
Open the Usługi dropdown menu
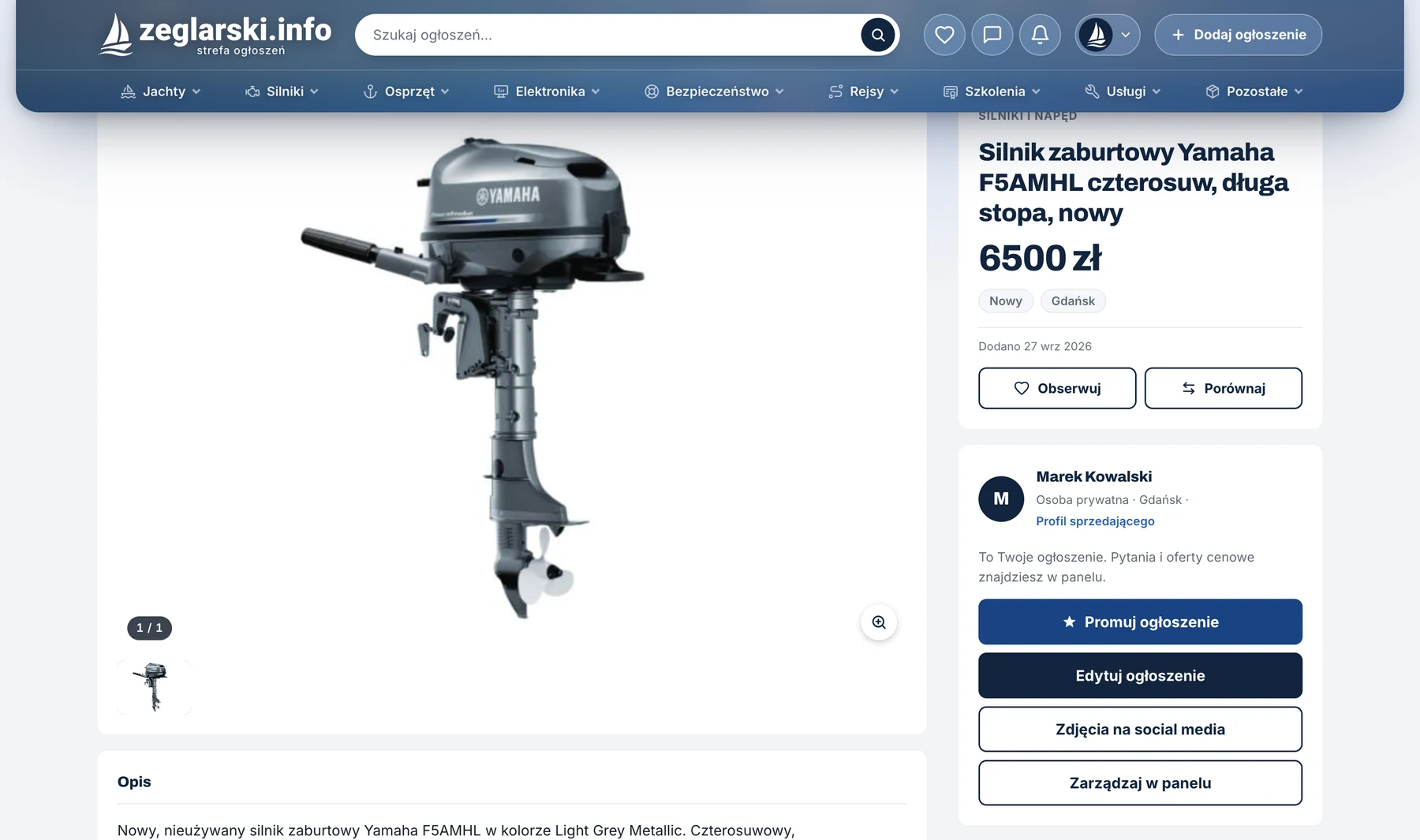point(1123,91)
